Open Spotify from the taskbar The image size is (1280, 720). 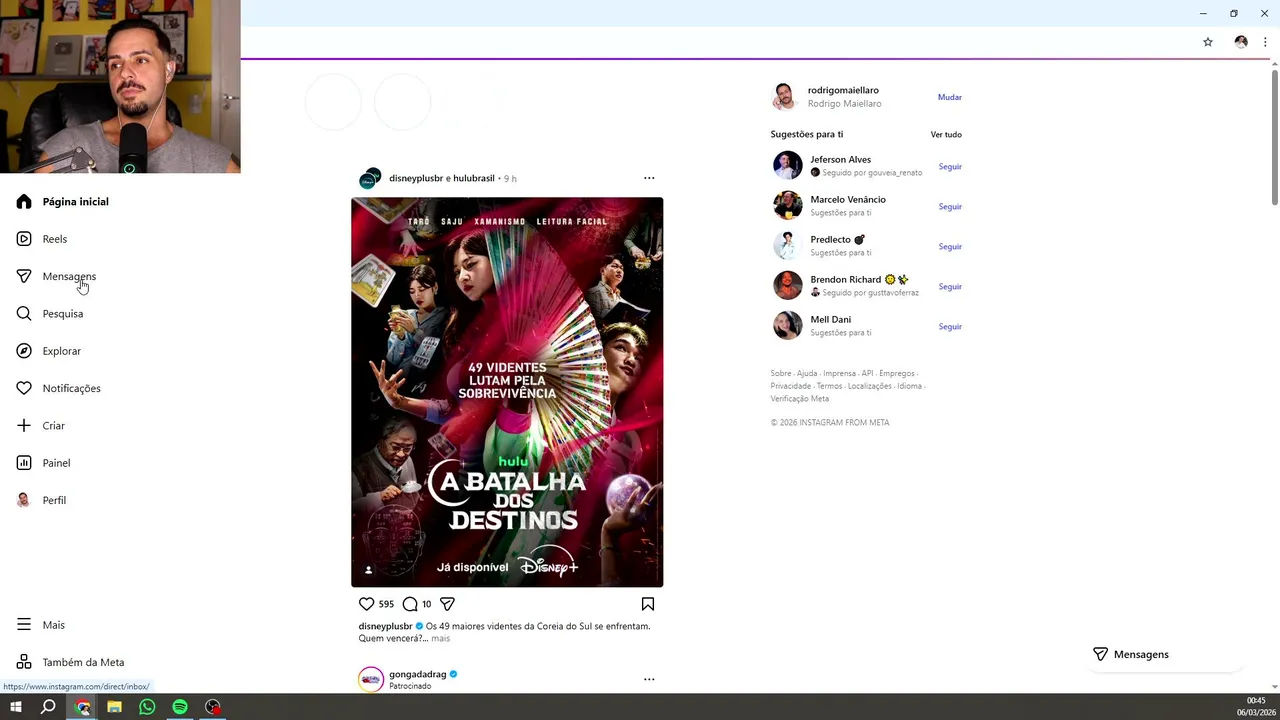[x=180, y=707]
